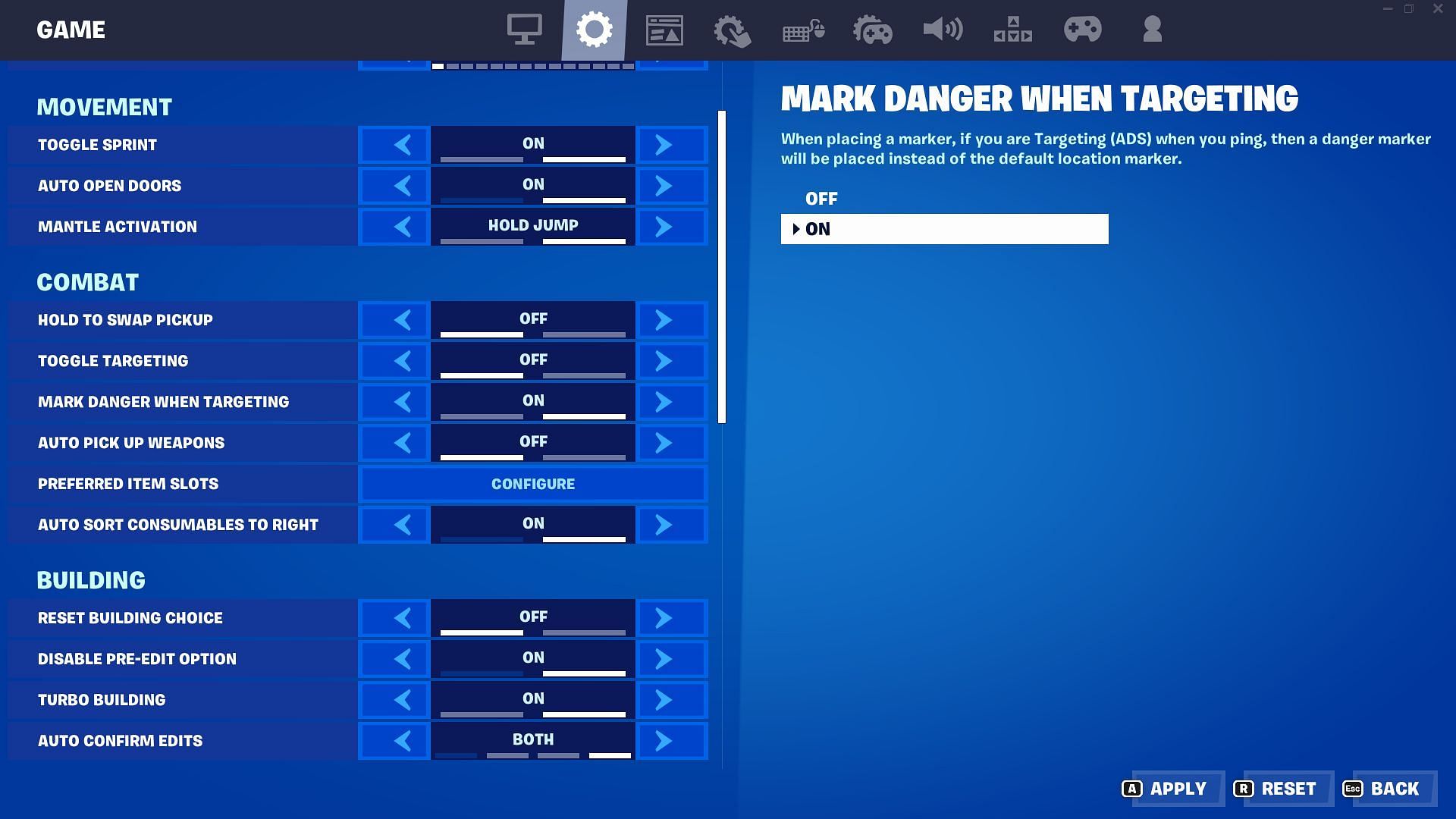Open the Audio settings panel

pyautogui.click(x=942, y=30)
